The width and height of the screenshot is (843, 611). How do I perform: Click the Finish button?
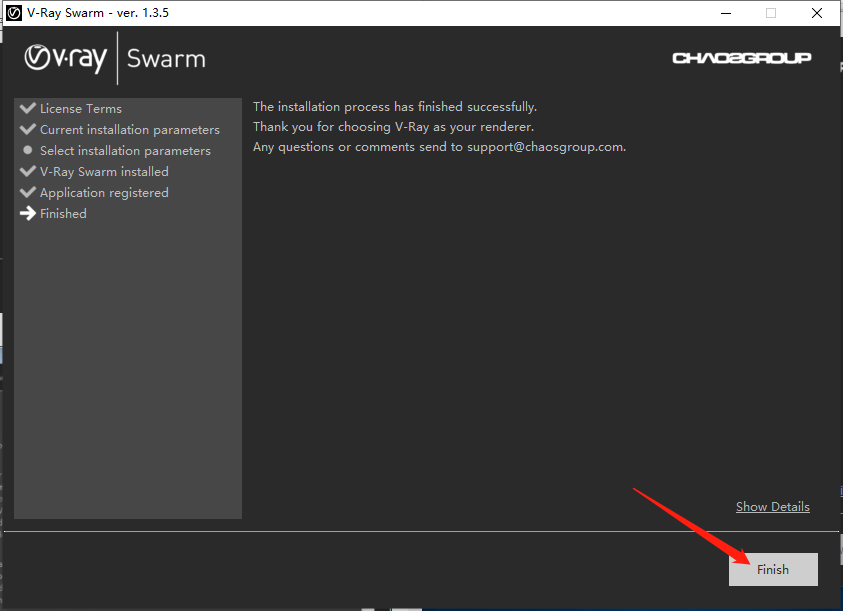(x=773, y=570)
